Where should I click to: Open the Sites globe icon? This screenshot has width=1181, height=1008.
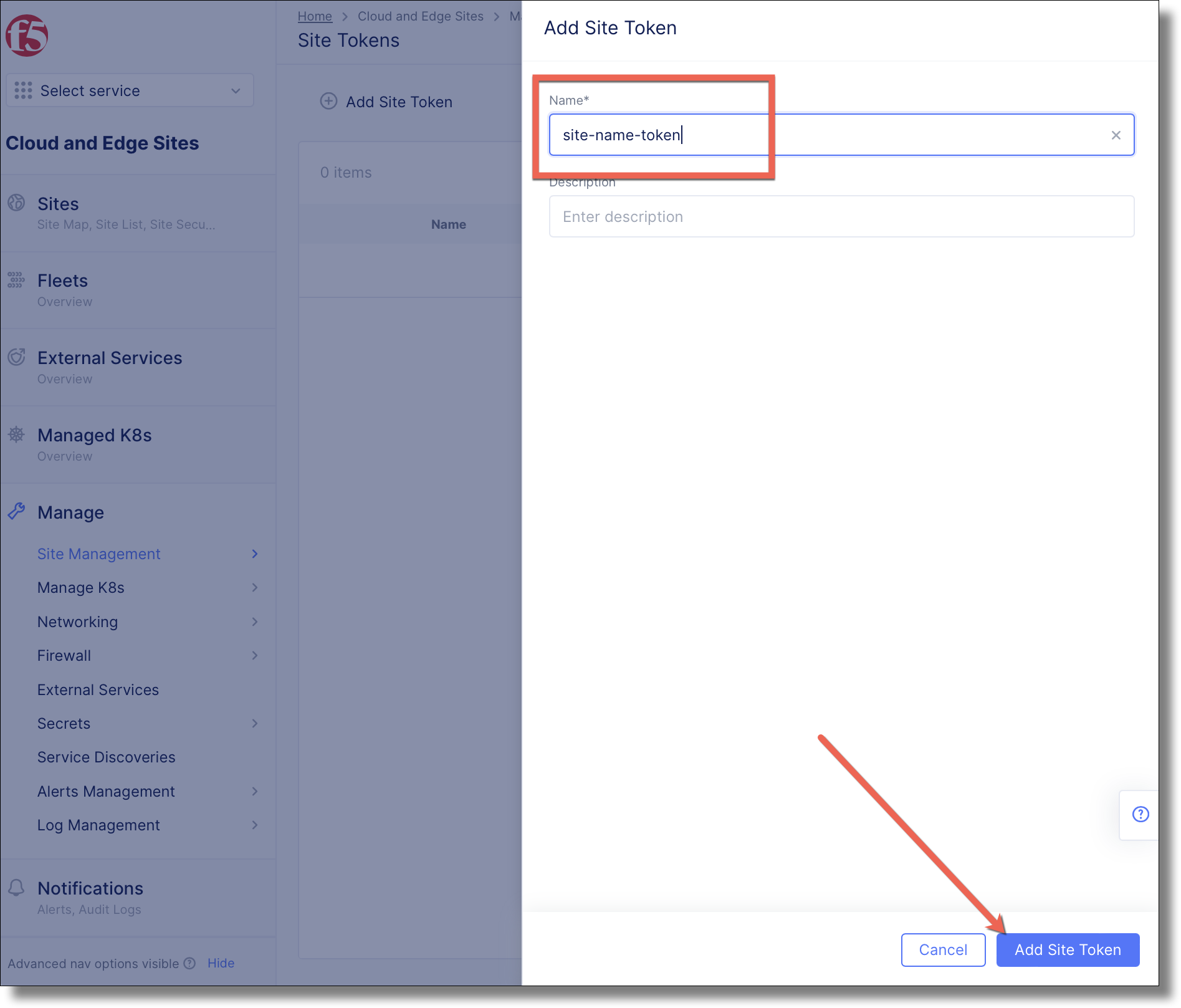(x=16, y=203)
